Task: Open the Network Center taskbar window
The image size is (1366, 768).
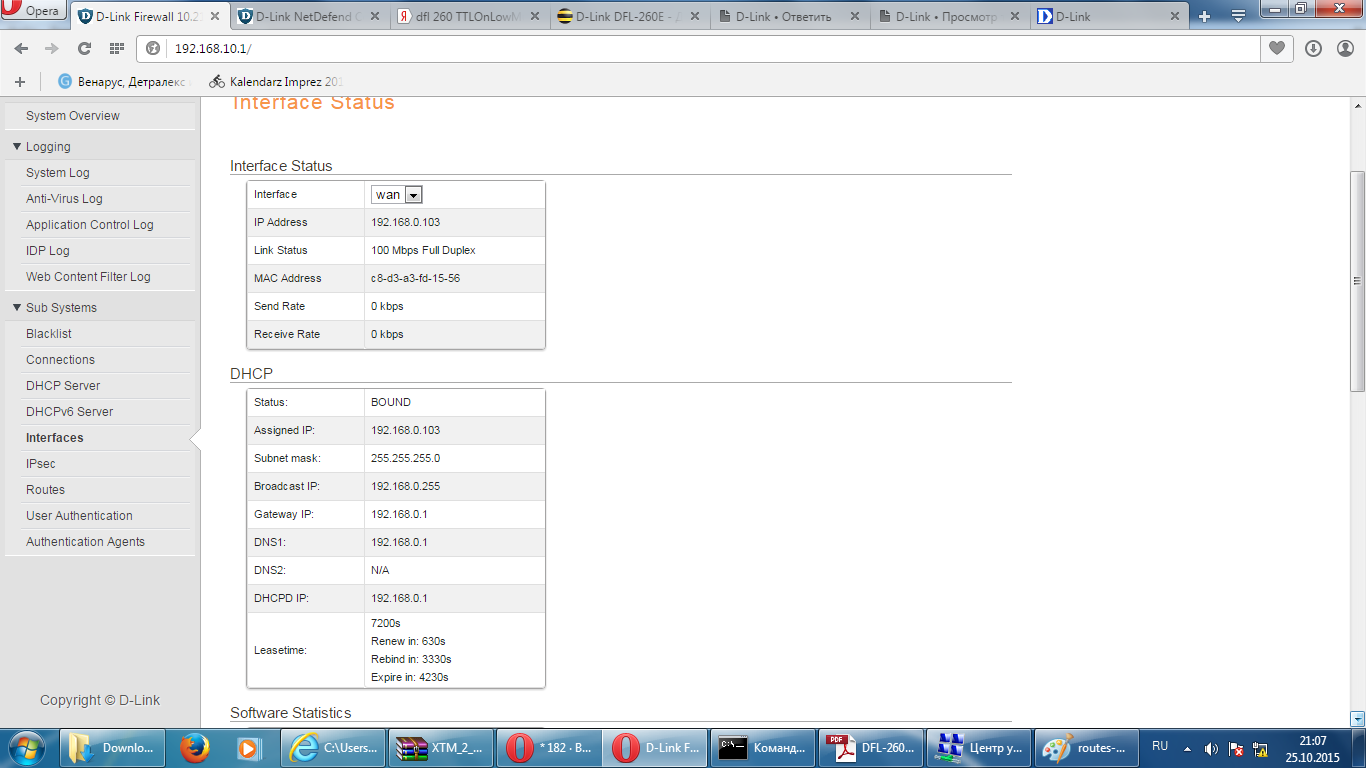Action: [x=980, y=748]
